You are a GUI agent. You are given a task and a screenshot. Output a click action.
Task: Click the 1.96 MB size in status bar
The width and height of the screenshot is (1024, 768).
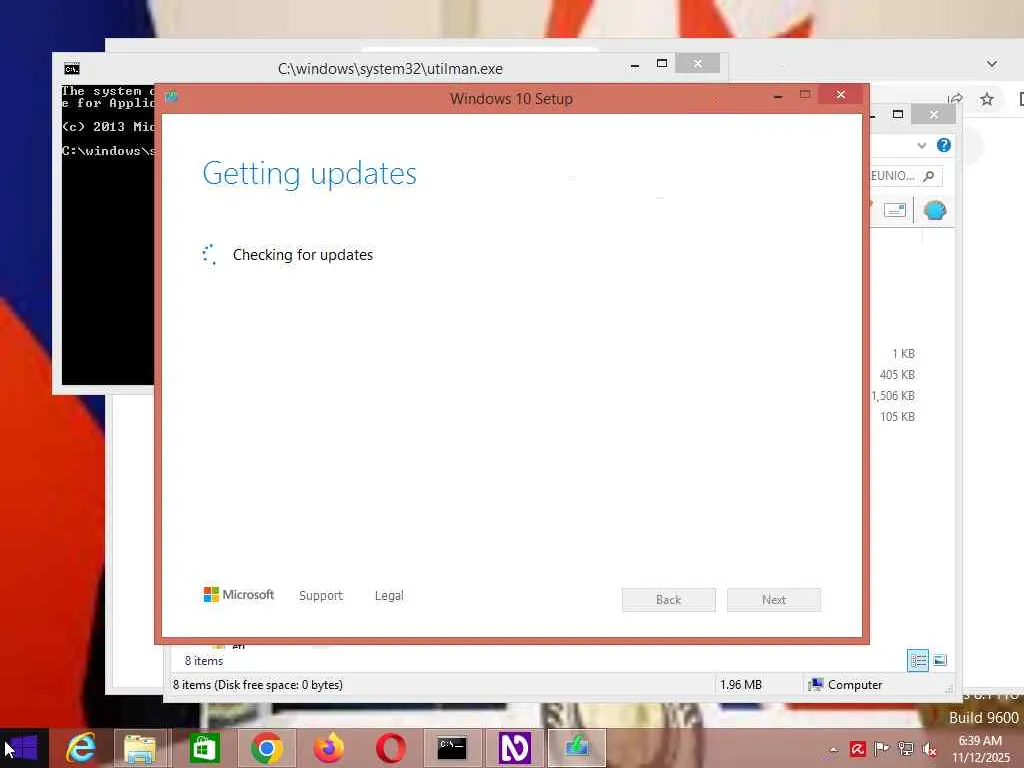click(741, 684)
